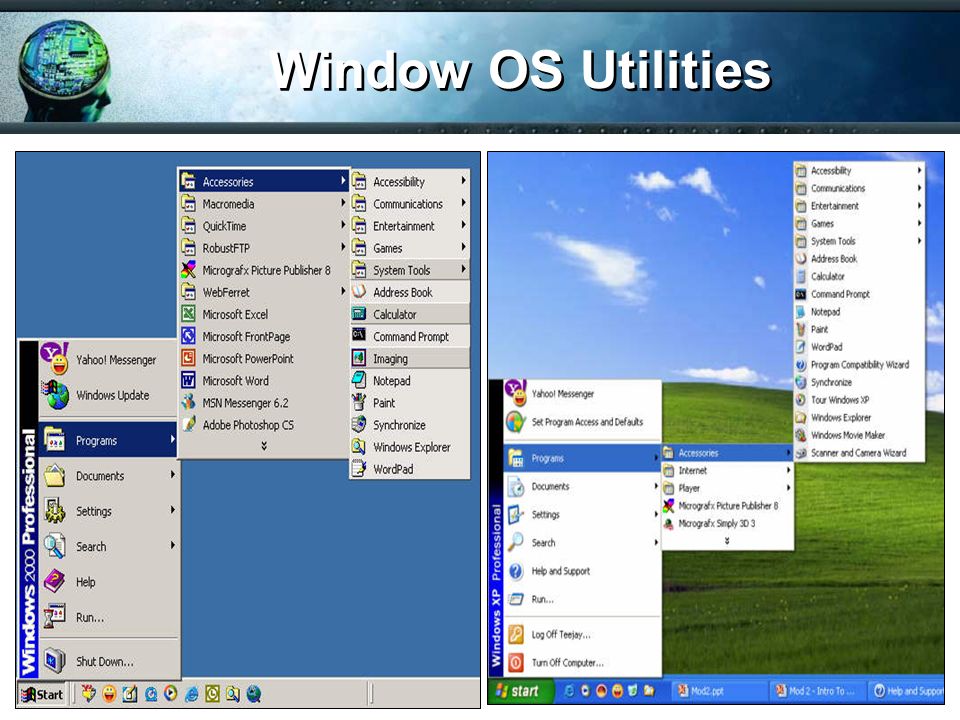
Task: Click the Help book icon in Windows 2000
Action: click(x=54, y=582)
